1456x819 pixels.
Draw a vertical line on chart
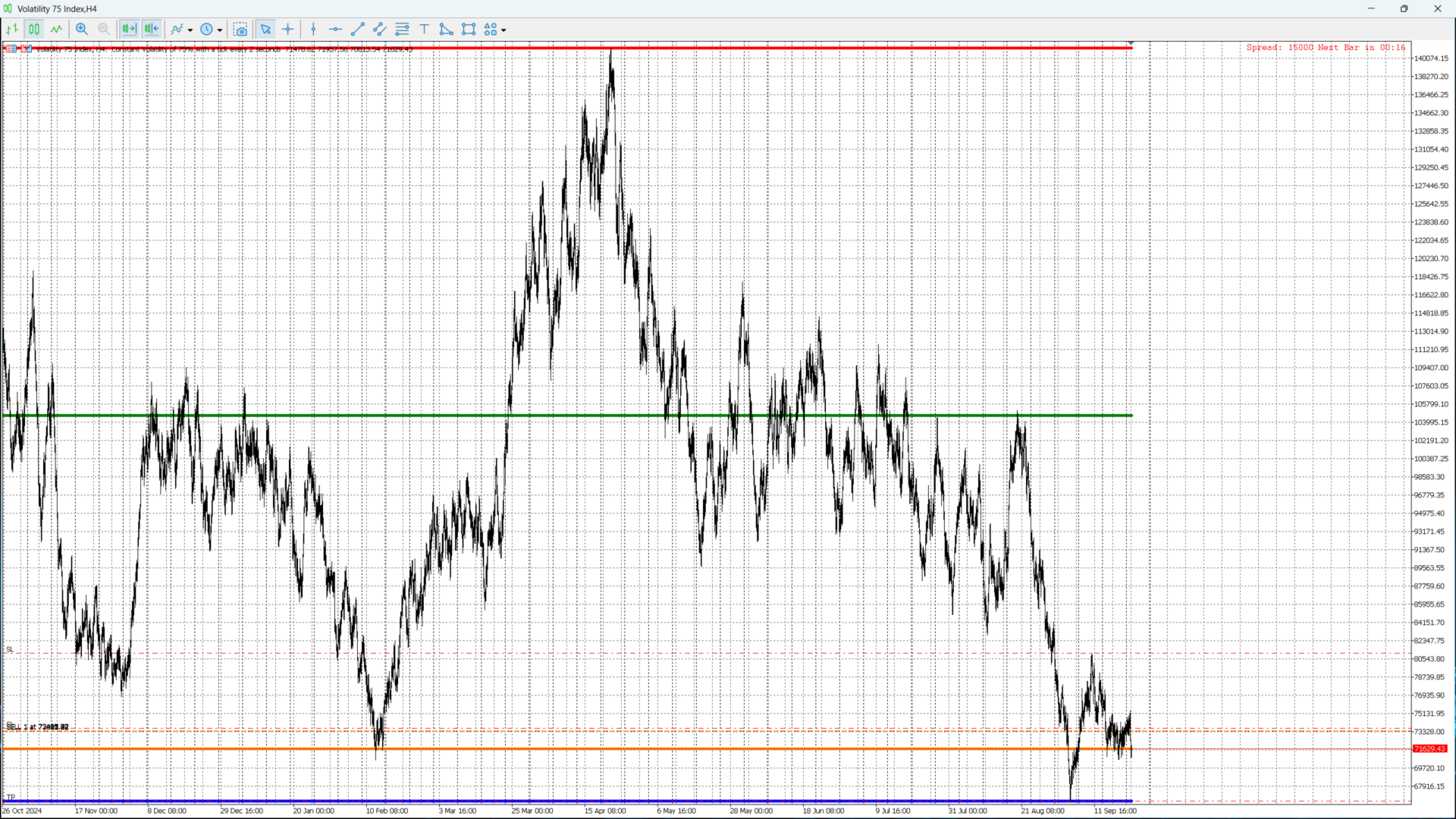tap(313, 30)
